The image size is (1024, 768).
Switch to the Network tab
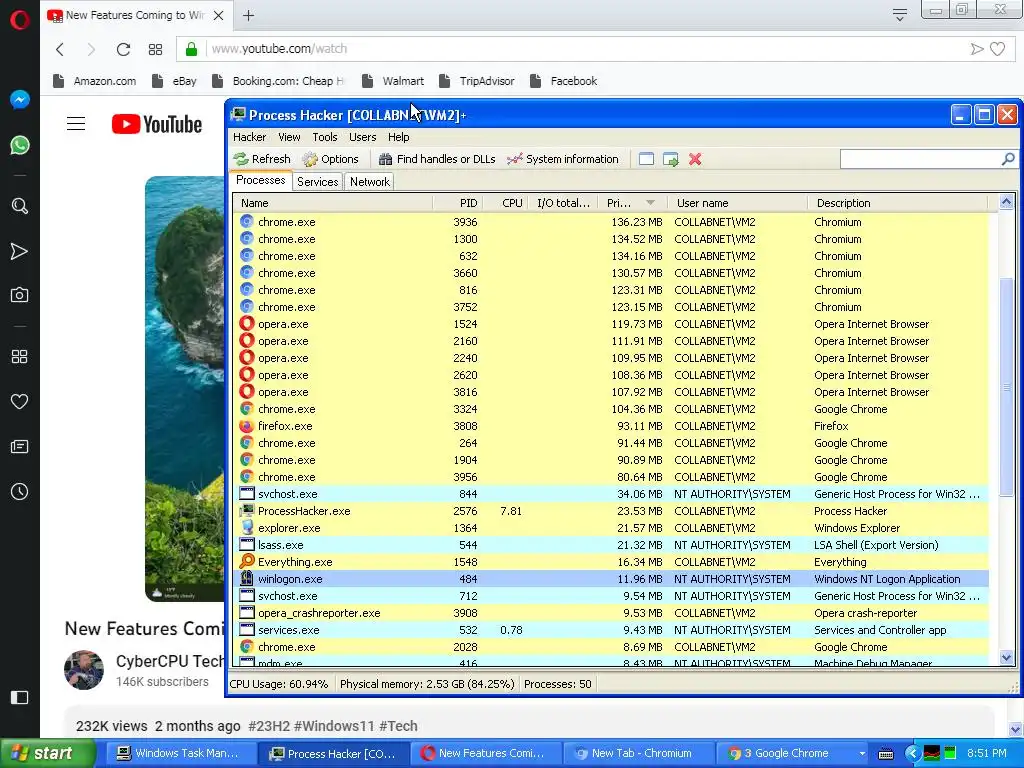tap(370, 182)
